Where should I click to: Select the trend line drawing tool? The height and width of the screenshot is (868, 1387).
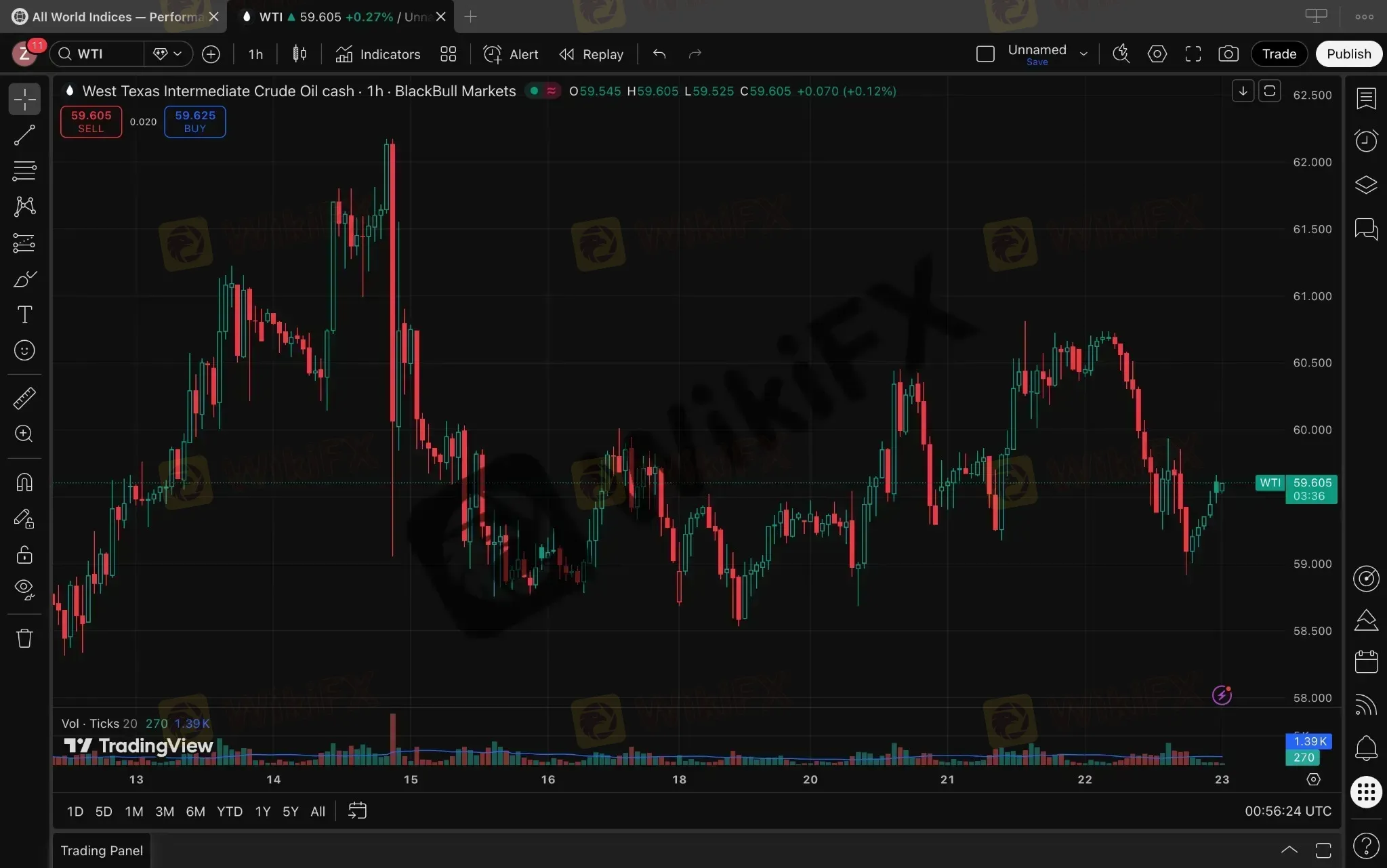[x=24, y=135]
